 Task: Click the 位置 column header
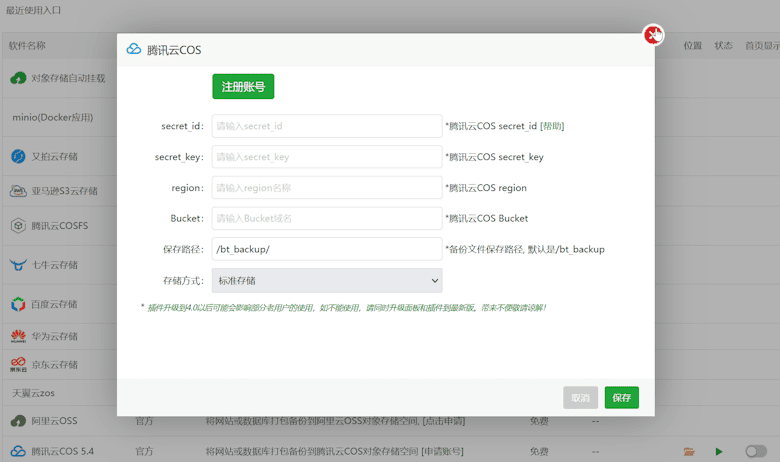pos(692,46)
